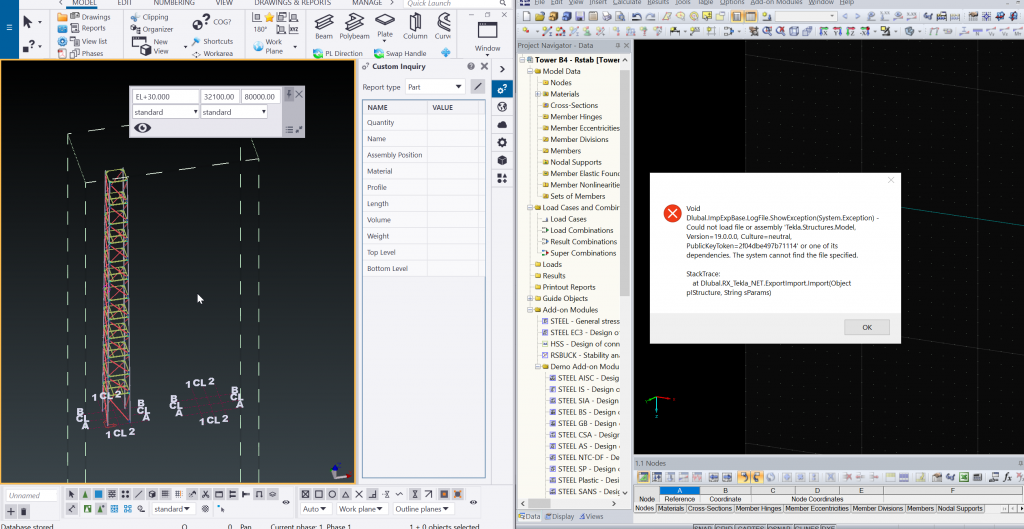Open the Window button in Tekla ribbon
1024x529 pixels.
(487, 37)
